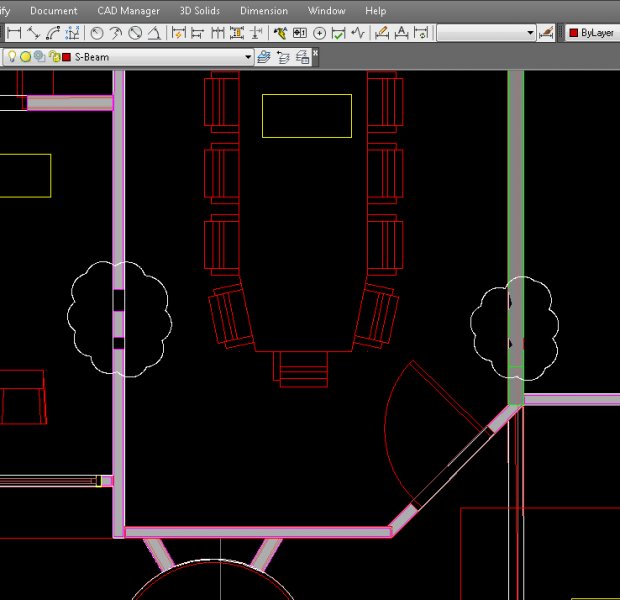Select the Dimension Text Edit tool

(x=401, y=33)
